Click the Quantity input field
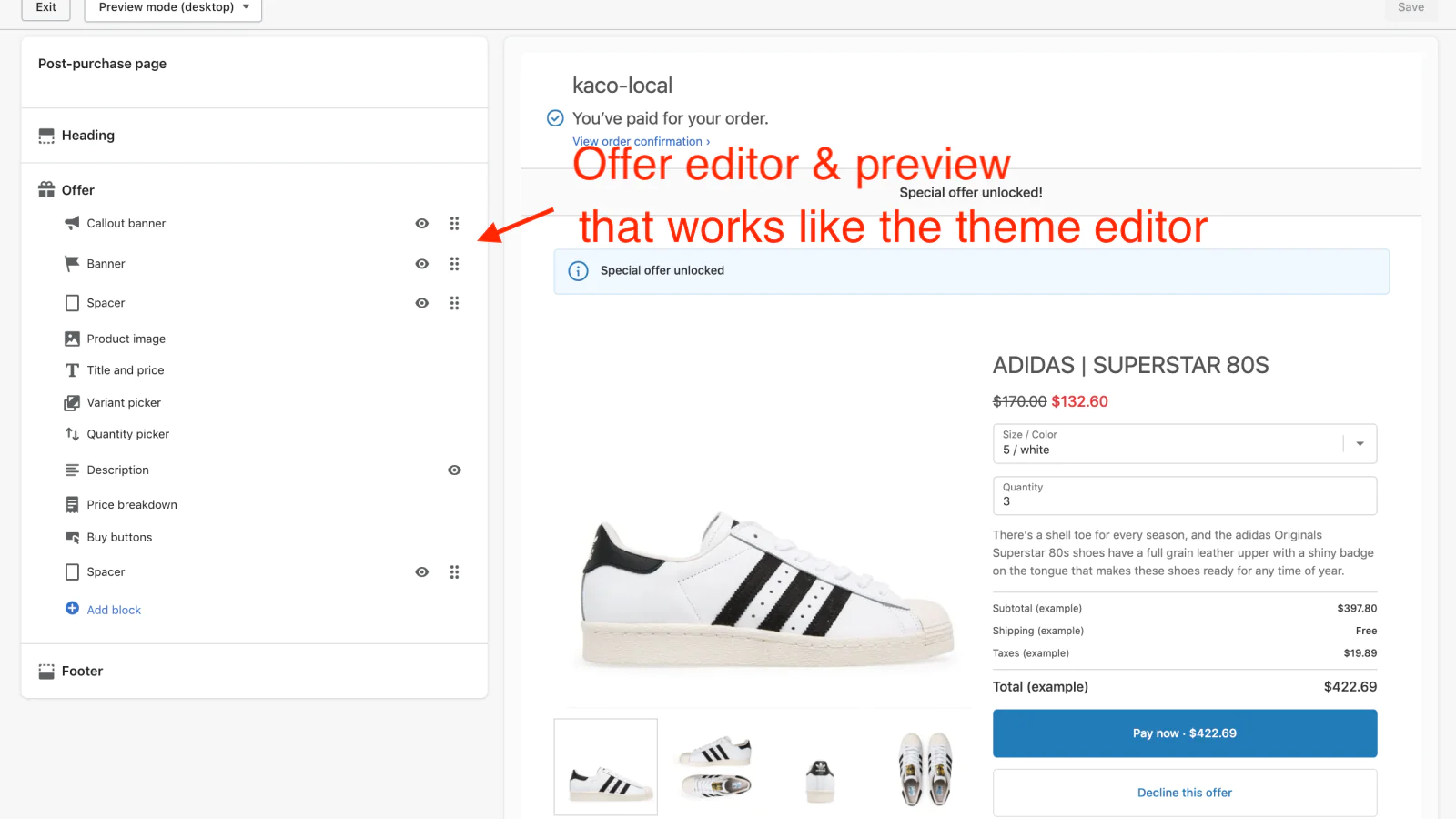Viewport: 1456px width, 819px height. click(1184, 496)
